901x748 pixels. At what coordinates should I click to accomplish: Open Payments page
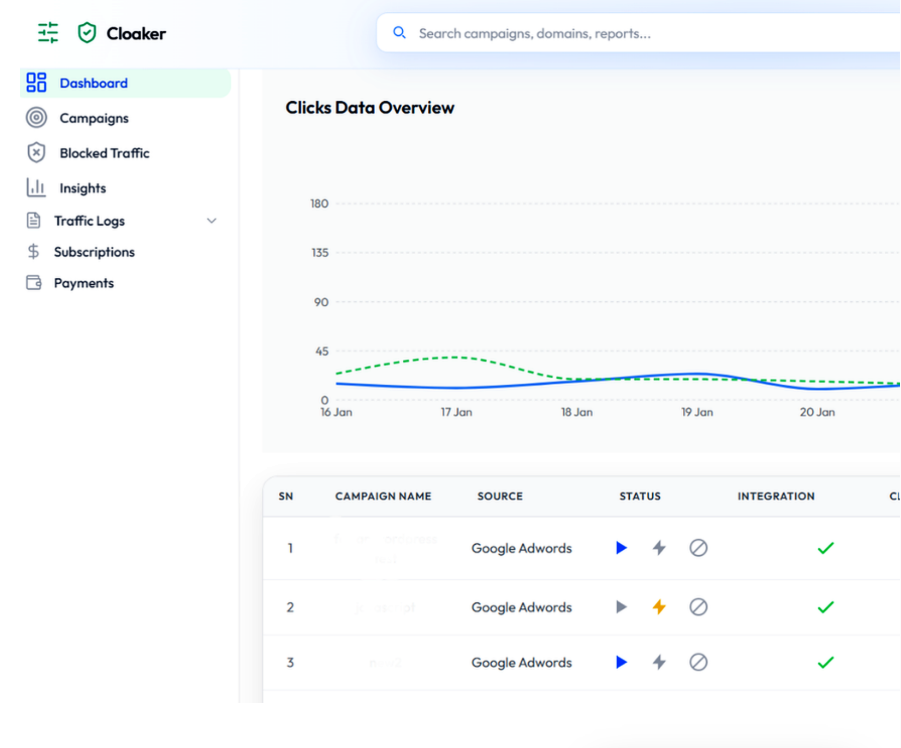pyautogui.click(x=125, y=283)
